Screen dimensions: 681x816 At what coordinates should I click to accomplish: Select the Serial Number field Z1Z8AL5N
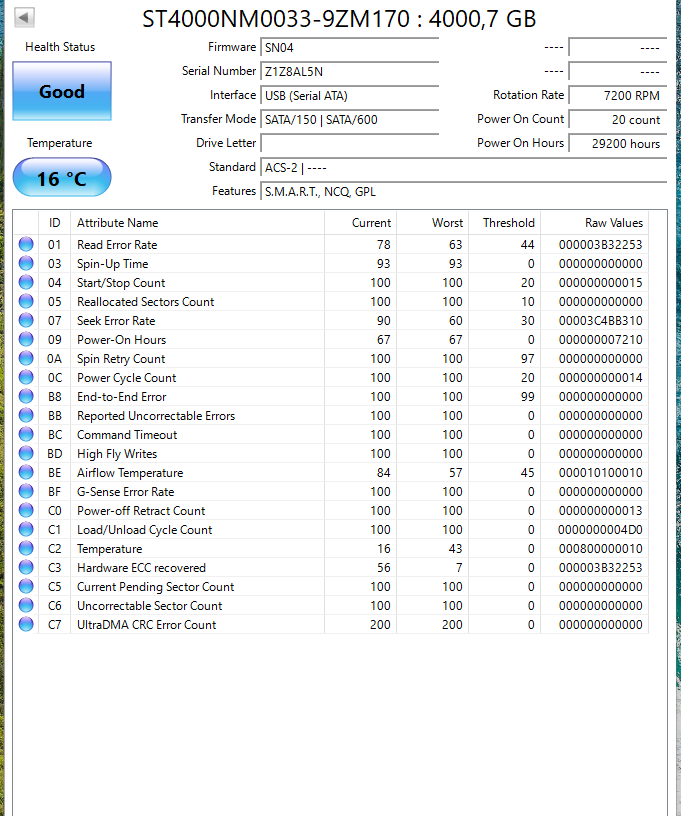[350, 71]
